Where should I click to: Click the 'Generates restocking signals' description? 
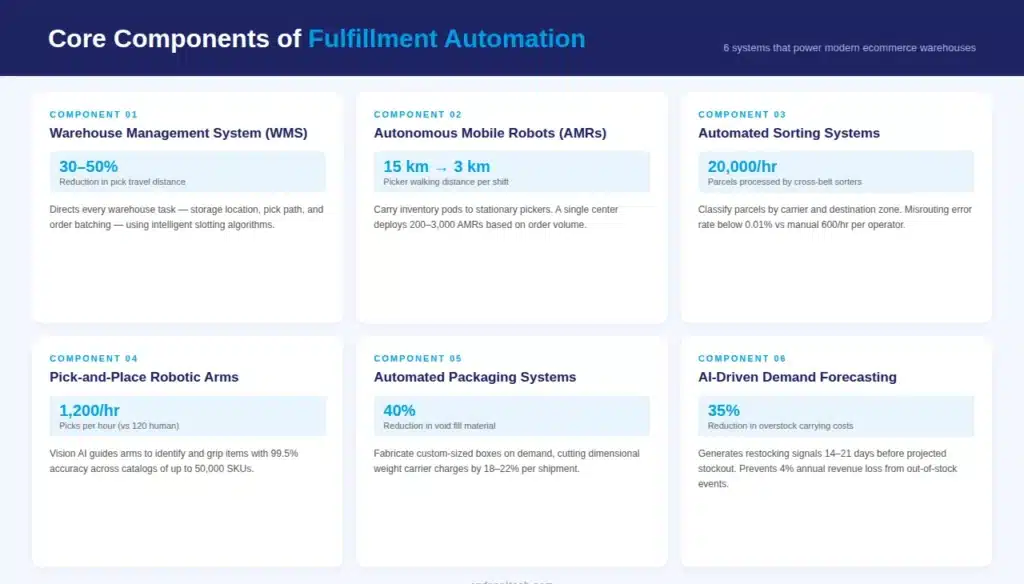(827, 468)
